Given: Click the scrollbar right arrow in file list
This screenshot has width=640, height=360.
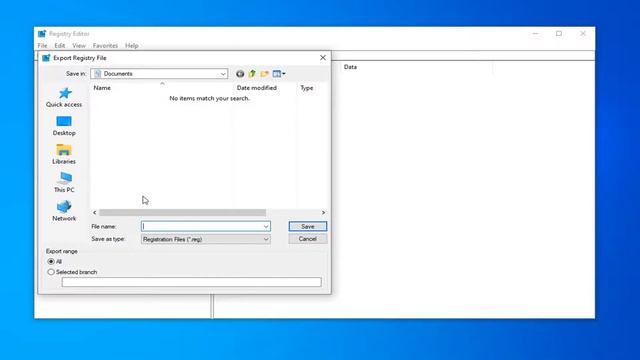Looking at the screenshot, I should coord(323,213).
